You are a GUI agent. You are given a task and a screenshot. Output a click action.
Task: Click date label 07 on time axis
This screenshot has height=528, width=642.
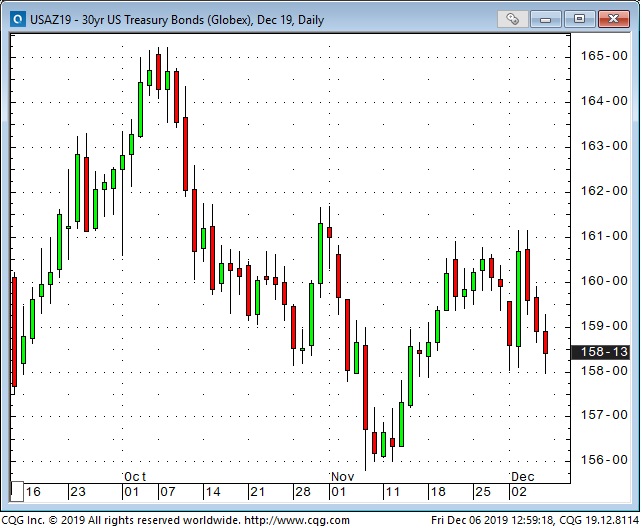[167, 492]
